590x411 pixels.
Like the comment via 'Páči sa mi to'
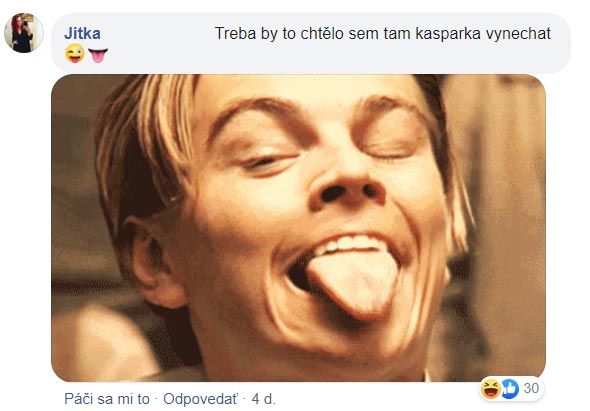click(107, 399)
